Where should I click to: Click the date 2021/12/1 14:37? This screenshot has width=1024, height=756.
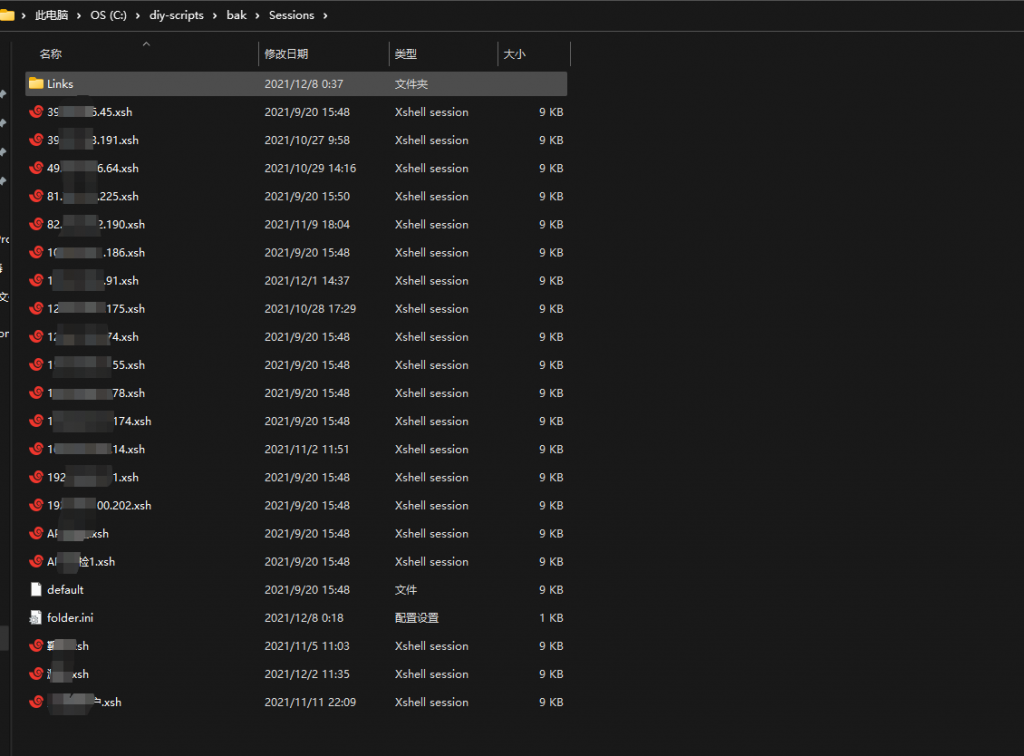coord(307,280)
